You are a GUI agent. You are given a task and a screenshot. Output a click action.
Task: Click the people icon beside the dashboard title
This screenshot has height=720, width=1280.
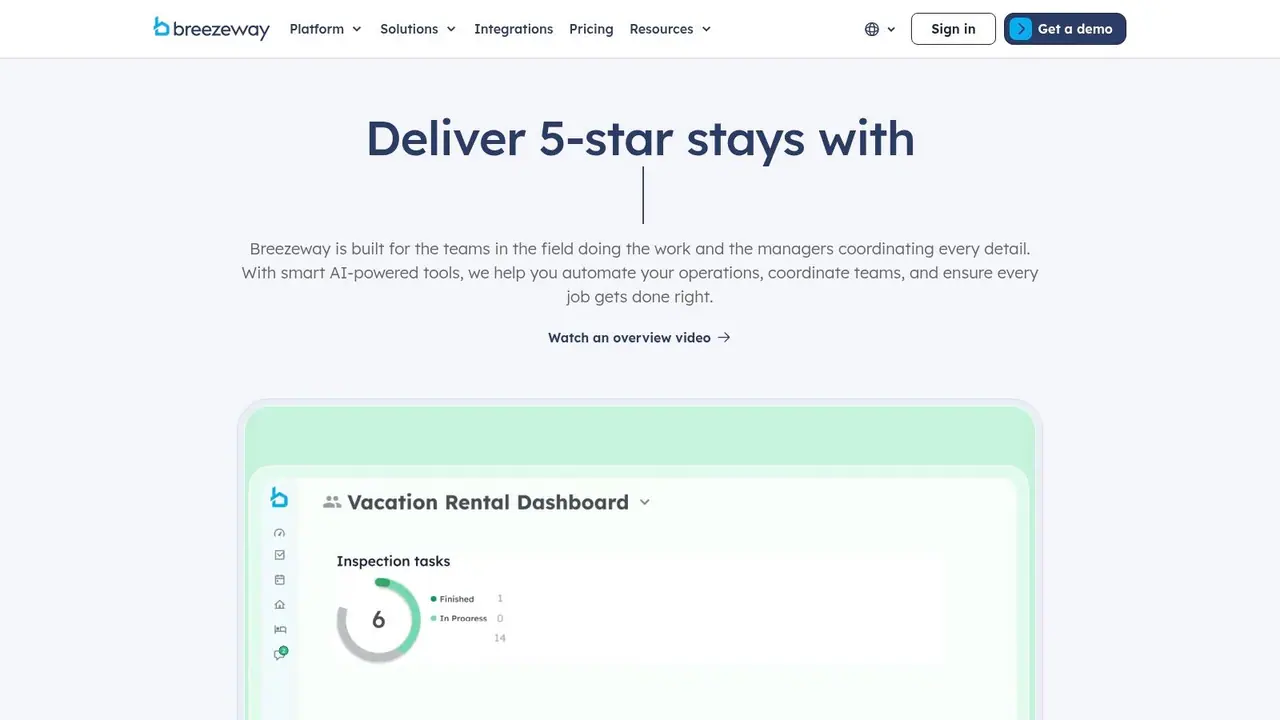(332, 502)
